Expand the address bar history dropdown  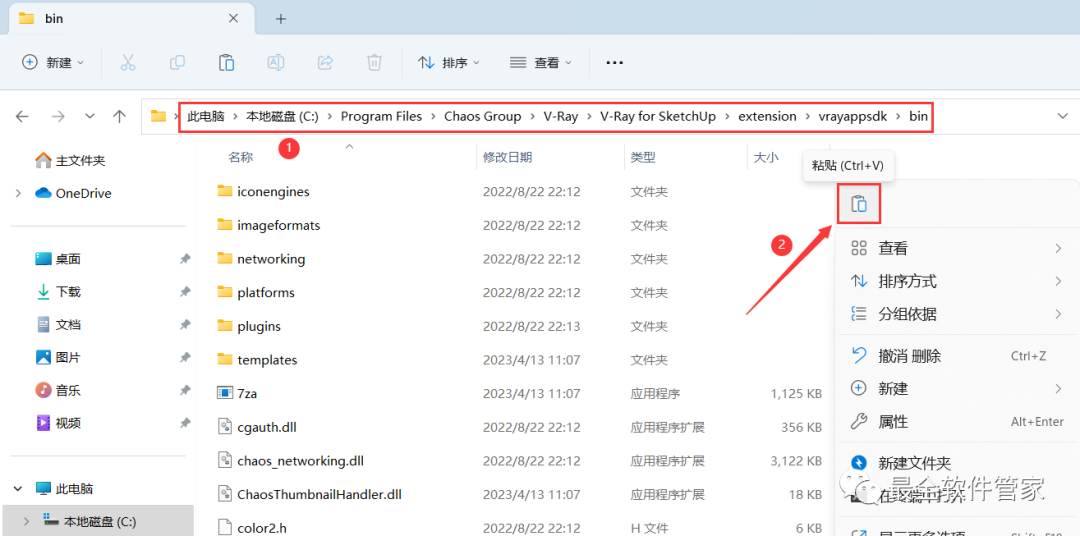(x=1062, y=116)
